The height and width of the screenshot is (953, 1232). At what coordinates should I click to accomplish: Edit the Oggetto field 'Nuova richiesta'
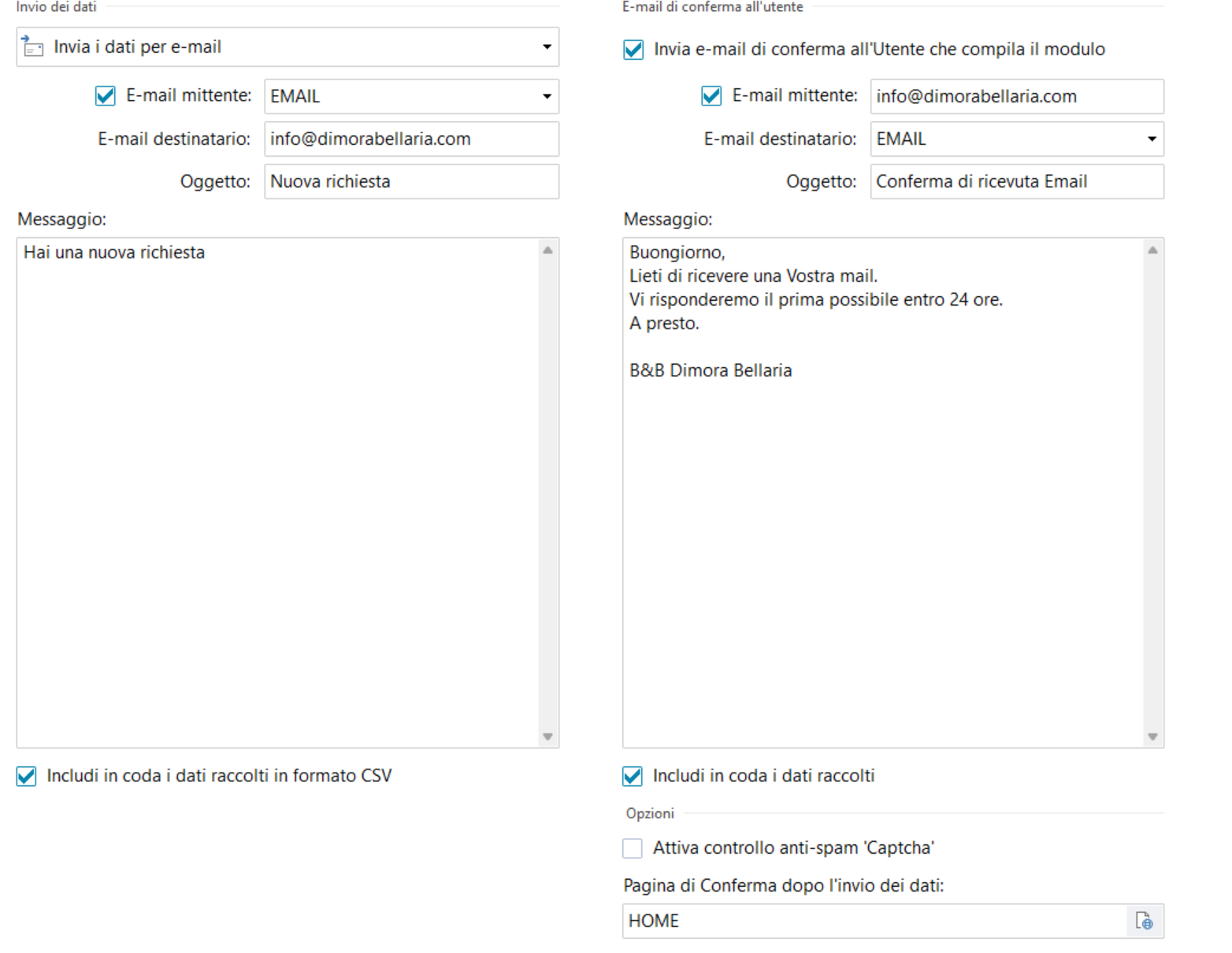pyautogui.click(x=411, y=181)
